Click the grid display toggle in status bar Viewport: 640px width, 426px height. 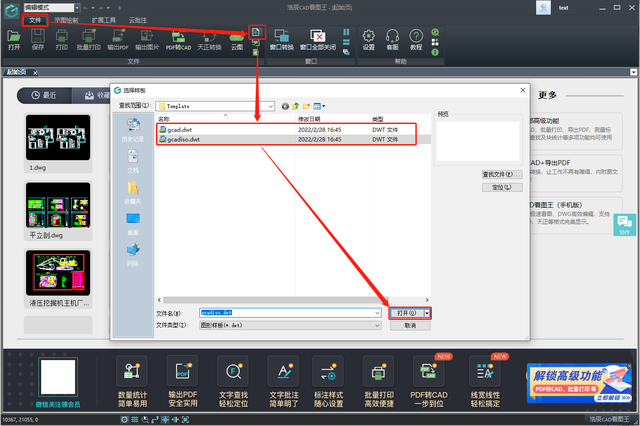(135, 419)
